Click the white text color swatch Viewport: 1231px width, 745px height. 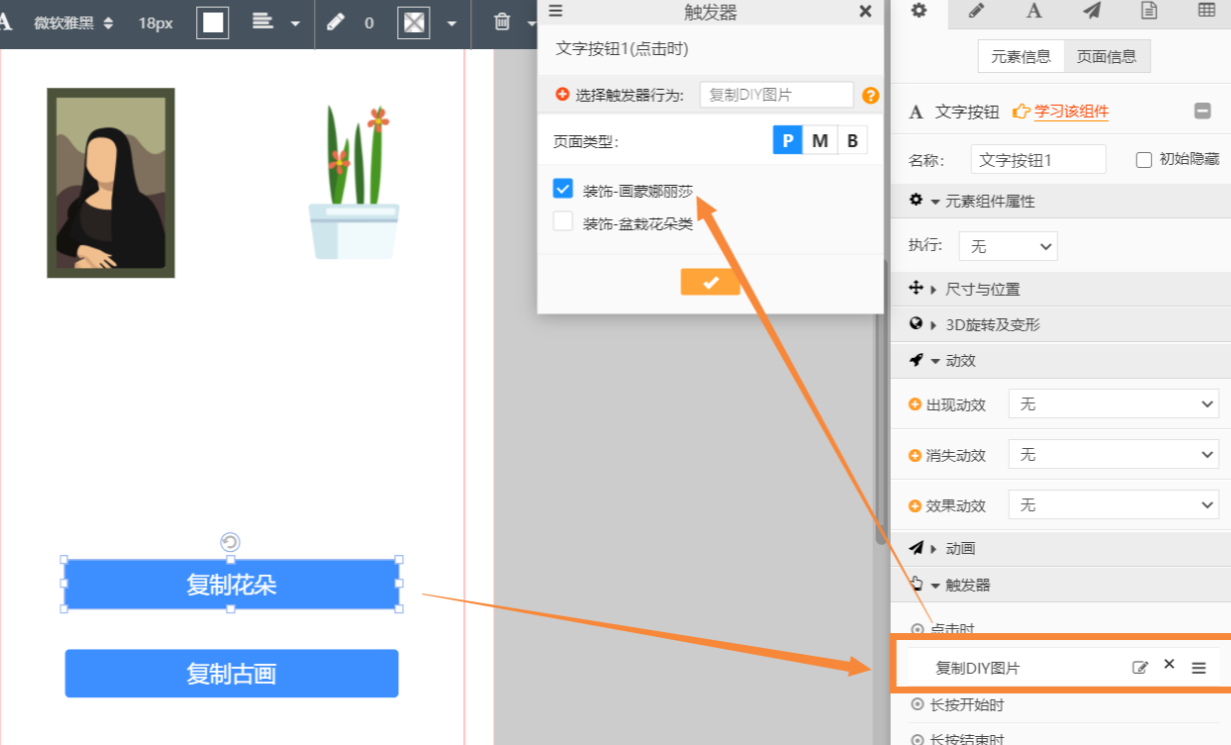(x=212, y=22)
